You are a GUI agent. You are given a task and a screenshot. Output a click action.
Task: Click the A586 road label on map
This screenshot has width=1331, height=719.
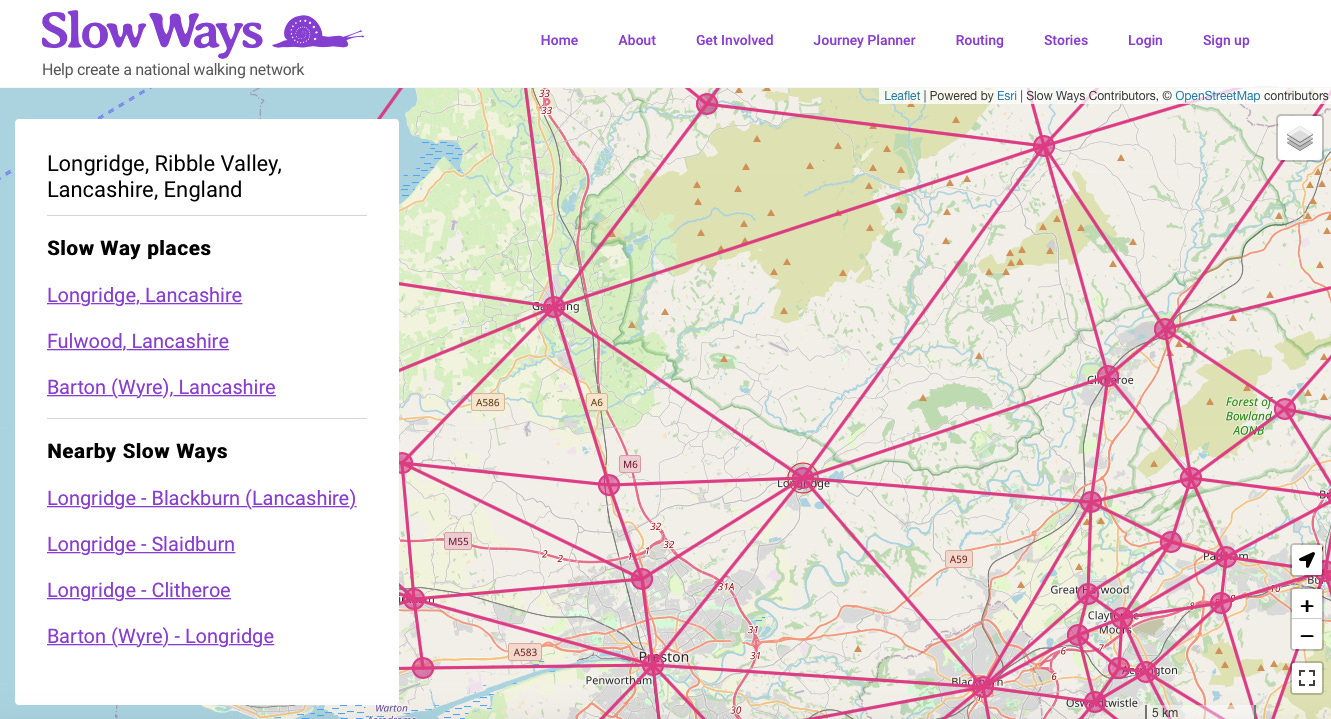click(487, 402)
